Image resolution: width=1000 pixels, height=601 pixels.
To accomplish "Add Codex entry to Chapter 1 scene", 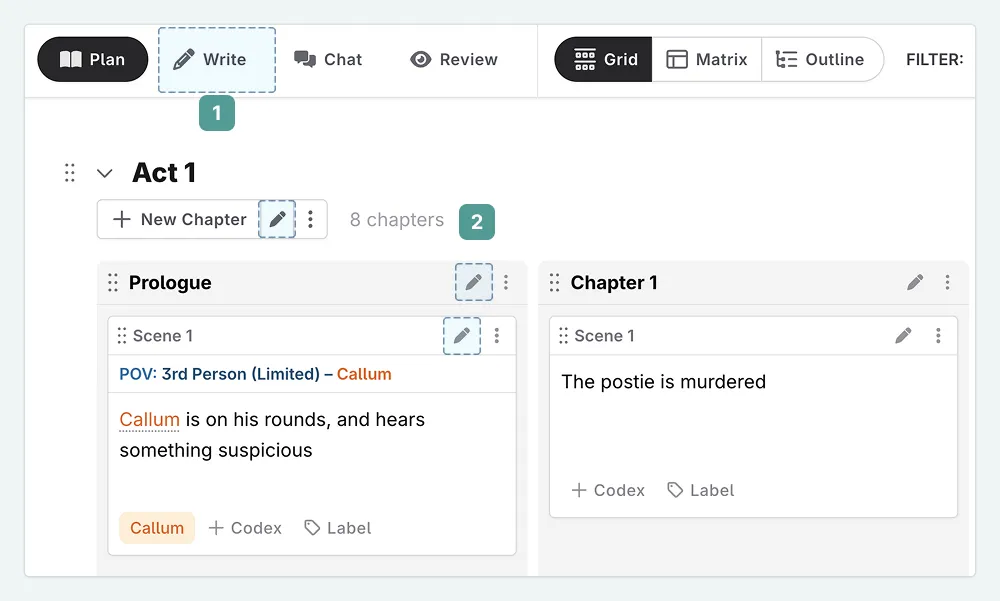I will pyautogui.click(x=608, y=490).
